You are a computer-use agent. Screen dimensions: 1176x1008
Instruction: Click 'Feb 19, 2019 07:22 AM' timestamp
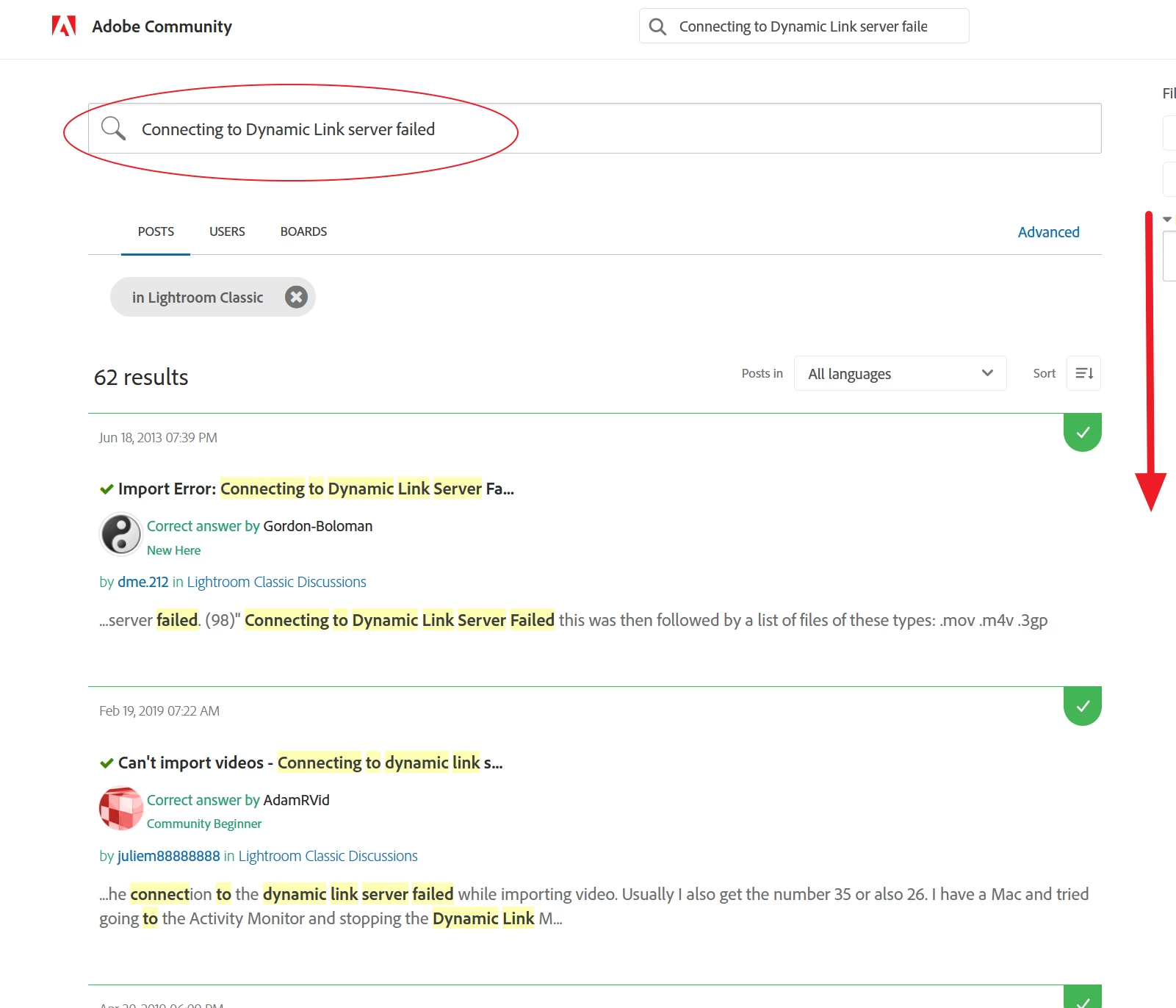pyautogui.click(x=159, y=711)
